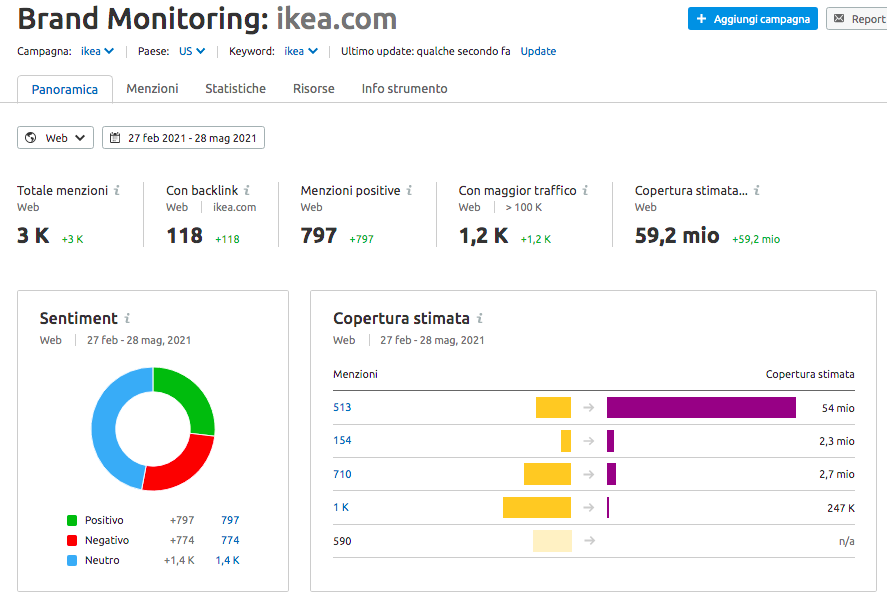Click the info icon next to Con maggior traffico
Viewport: 887px width, 594px height.
click(585, 191)
